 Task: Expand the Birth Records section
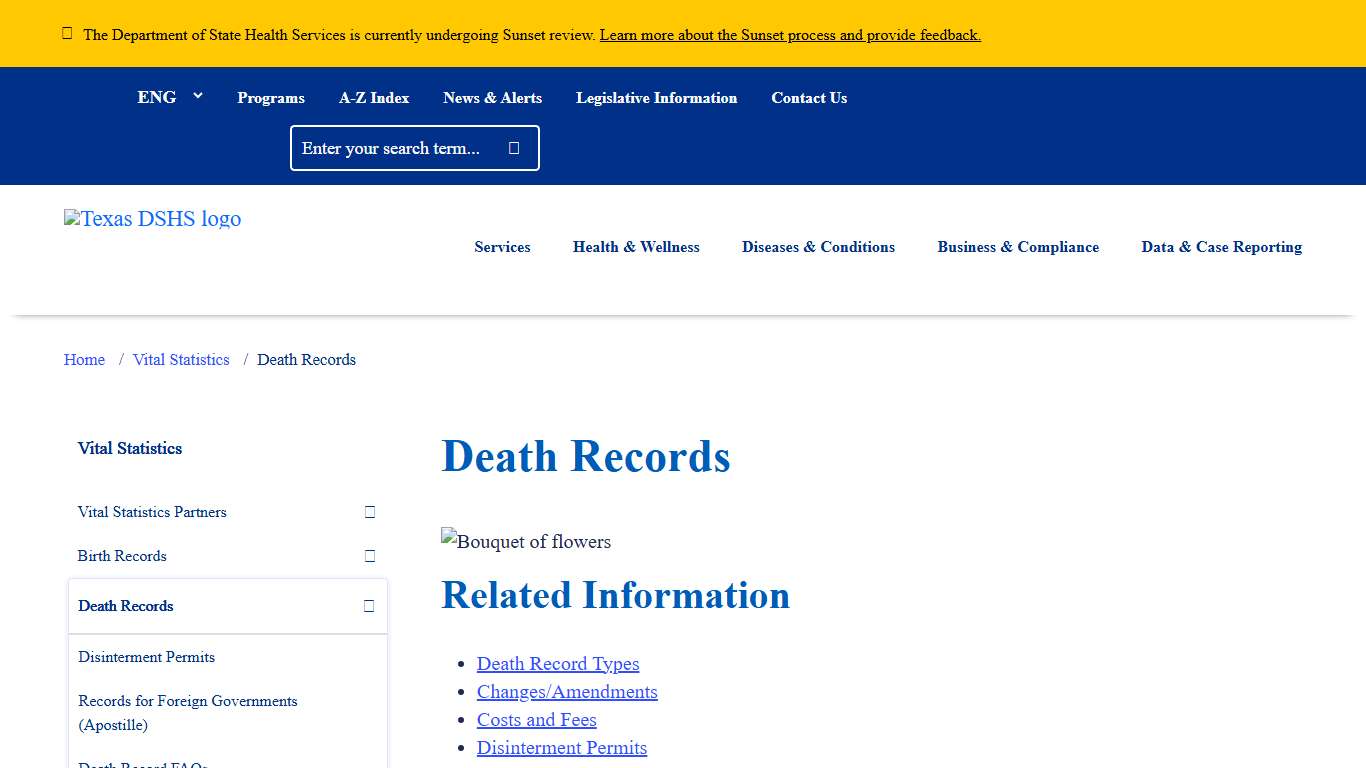(x=369, y=556)
